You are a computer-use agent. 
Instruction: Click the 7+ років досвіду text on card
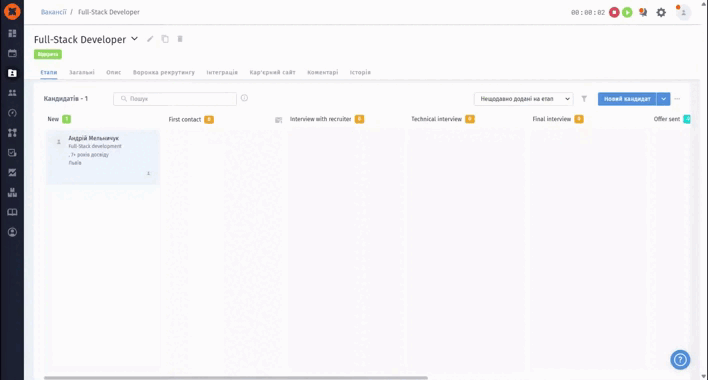click(89, 154)
